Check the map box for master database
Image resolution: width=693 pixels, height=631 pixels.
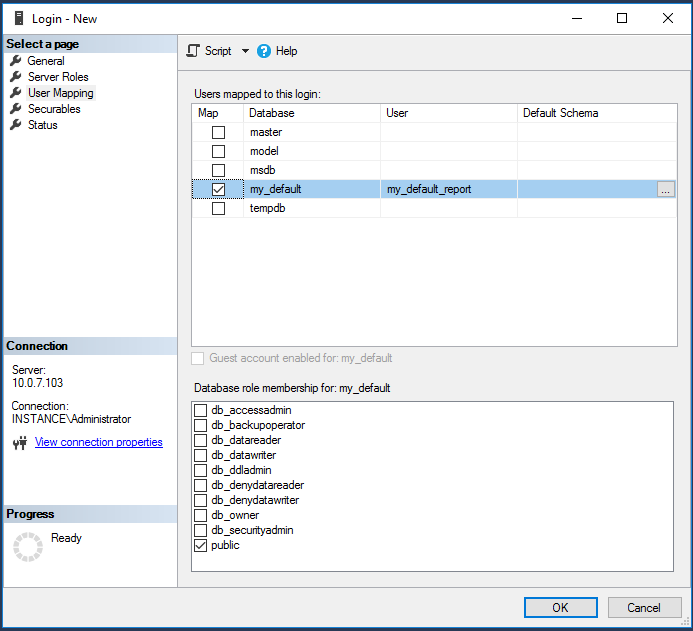218,132
